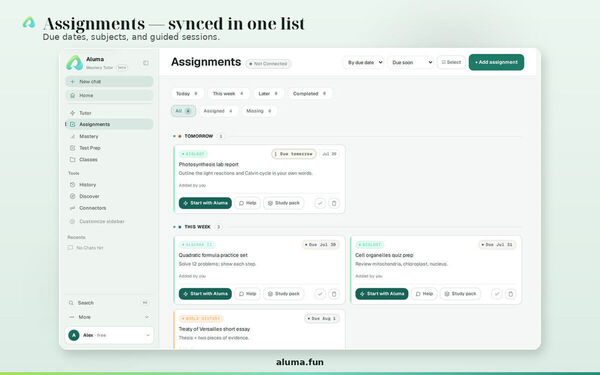Click the Customize sidebar gear icon

coord(72,222)
